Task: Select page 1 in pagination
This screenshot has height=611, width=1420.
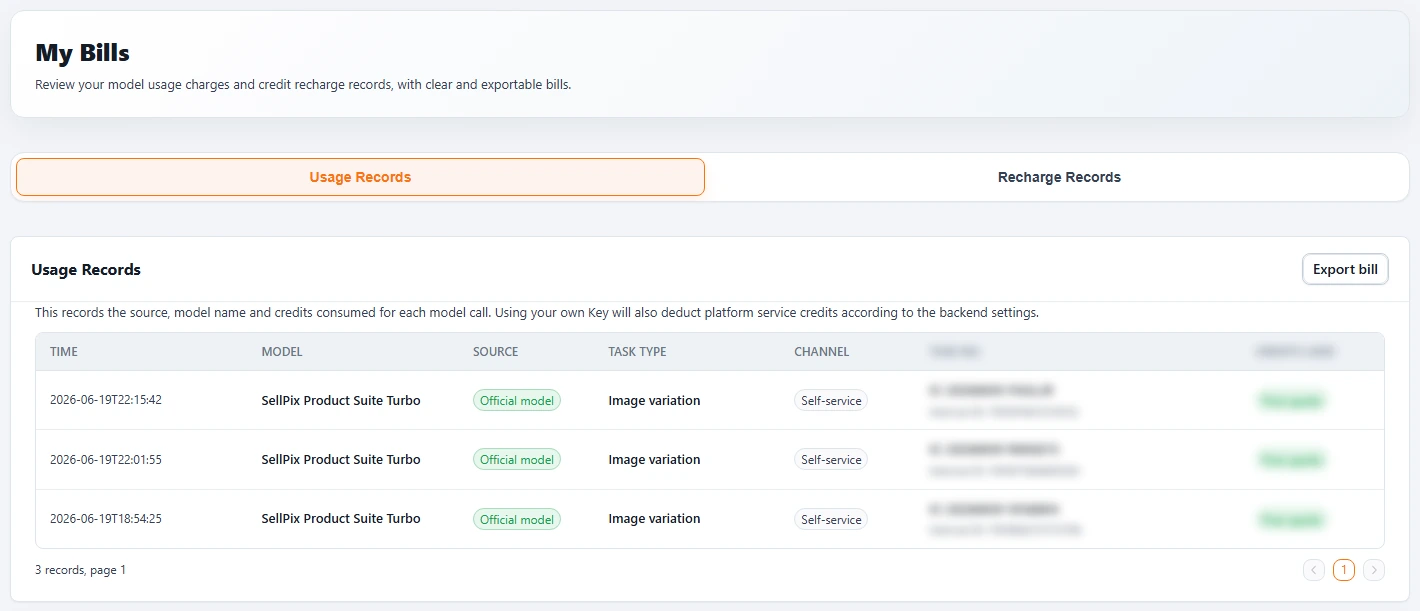Action: click(x=1344, y=570)
